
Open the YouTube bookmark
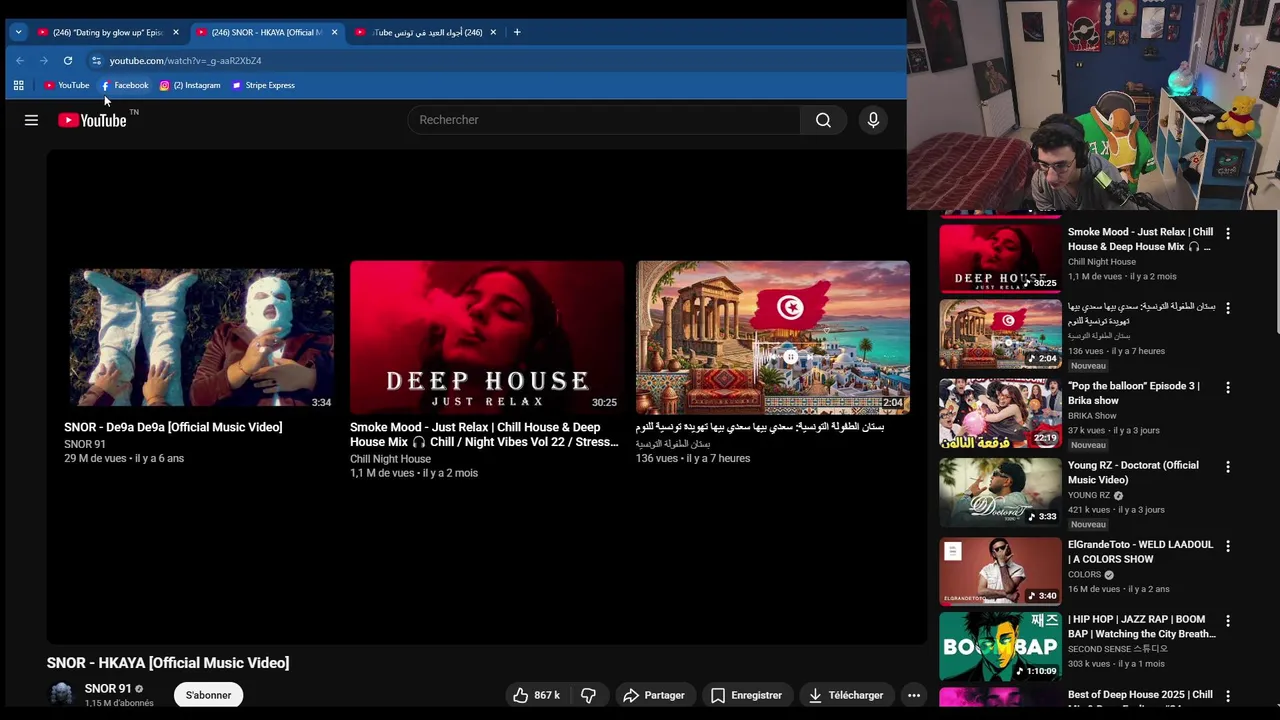point(66,85)
